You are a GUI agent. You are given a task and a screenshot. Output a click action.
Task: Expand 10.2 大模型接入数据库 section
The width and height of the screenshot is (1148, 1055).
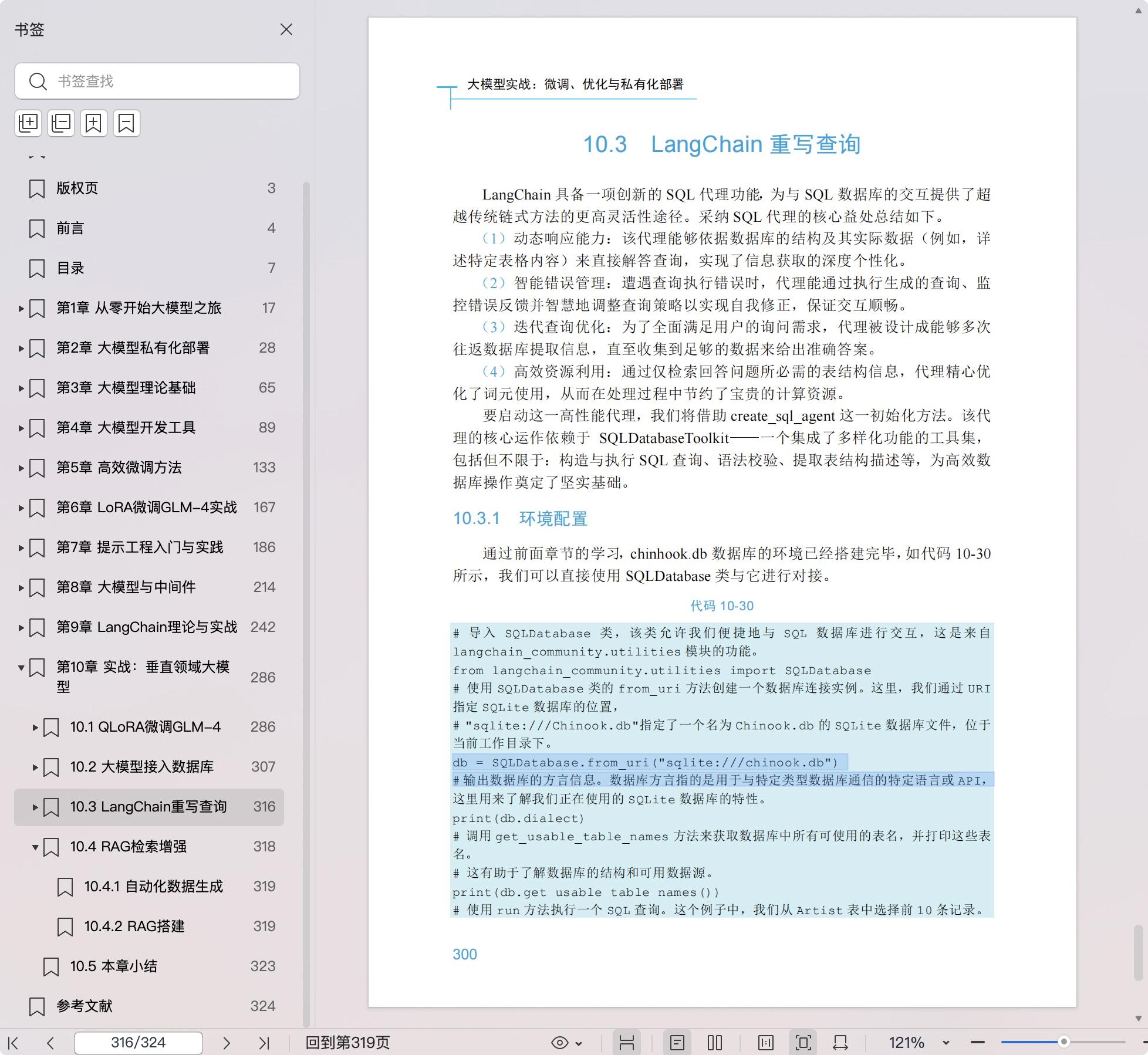click(35, 767)
